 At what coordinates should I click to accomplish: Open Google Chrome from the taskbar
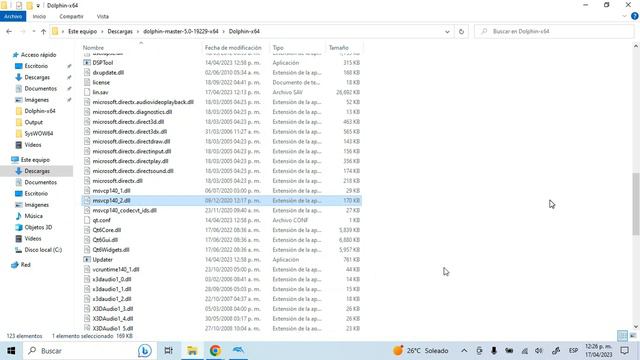click(x=215, y=351)
